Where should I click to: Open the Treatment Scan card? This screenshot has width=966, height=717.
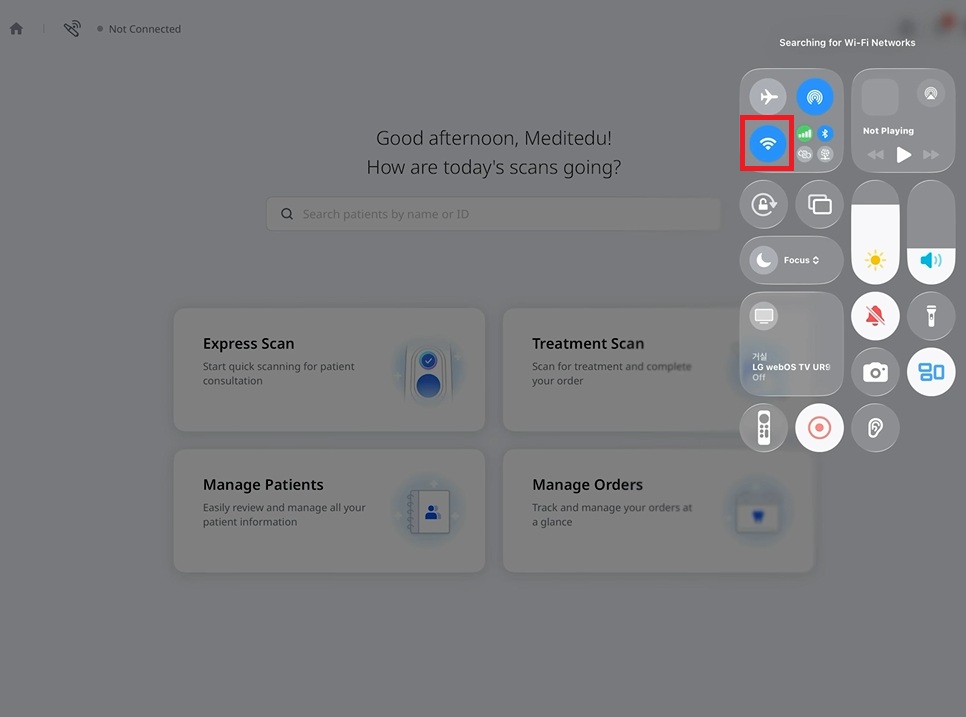[x=621, y=370]
